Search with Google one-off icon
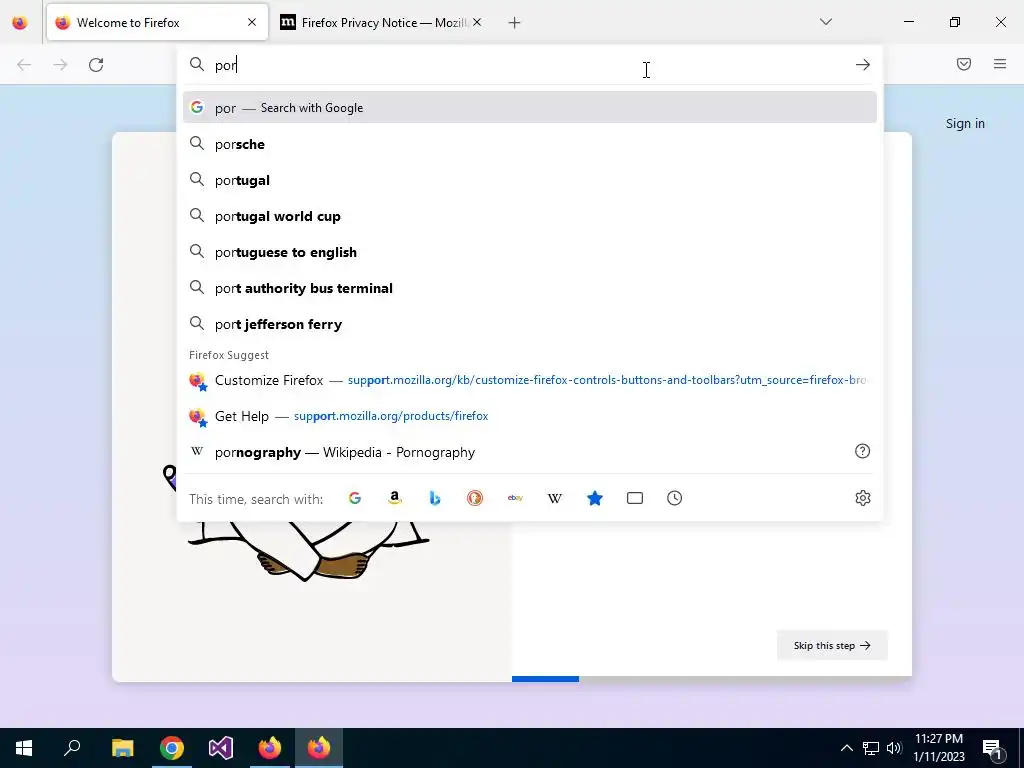The height and width of the screenshot is (768, 1024). click(355, 498)
